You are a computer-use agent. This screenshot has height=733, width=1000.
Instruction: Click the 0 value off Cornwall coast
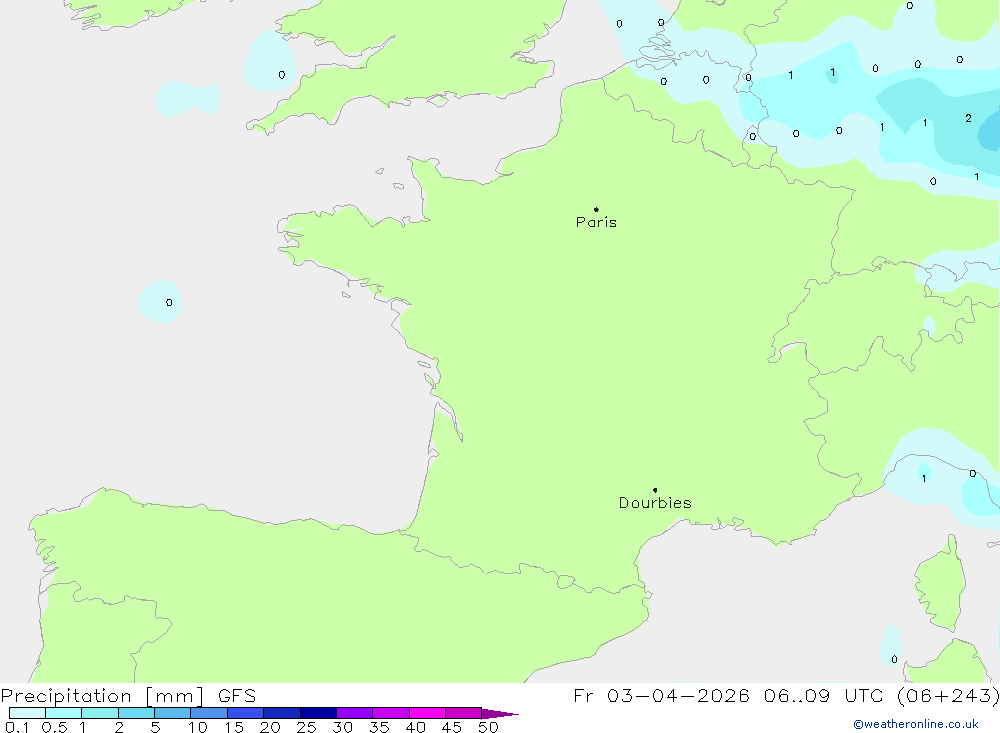282,75
